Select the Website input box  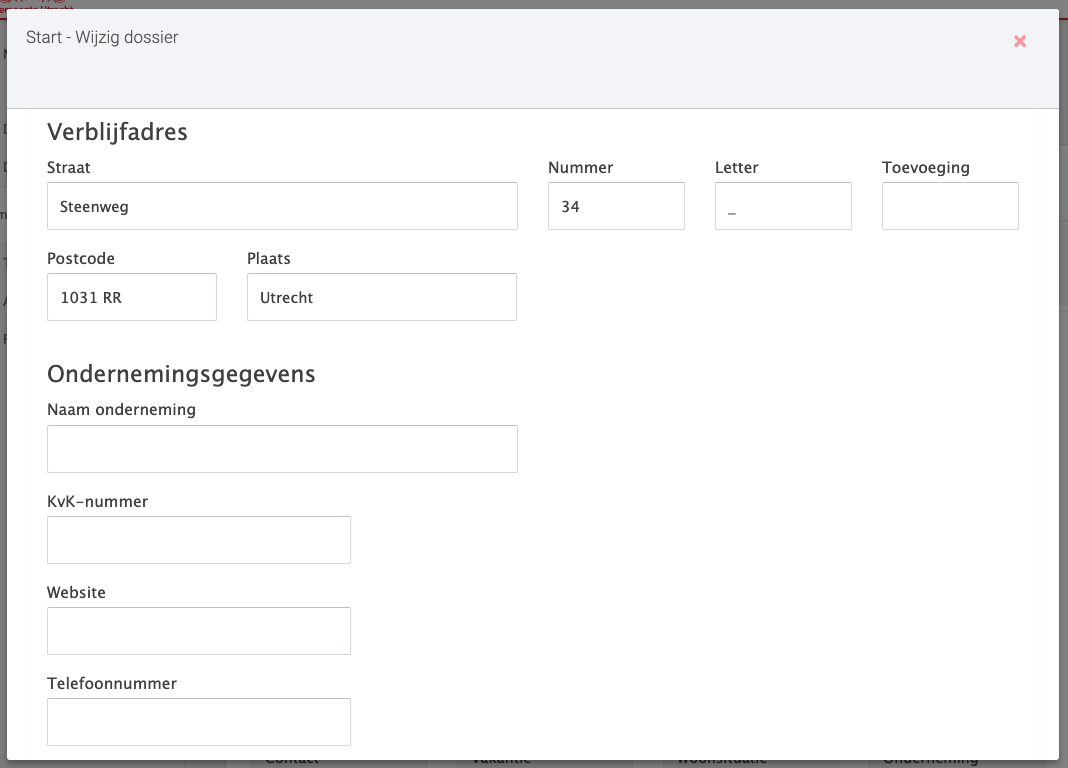(199, 631)
